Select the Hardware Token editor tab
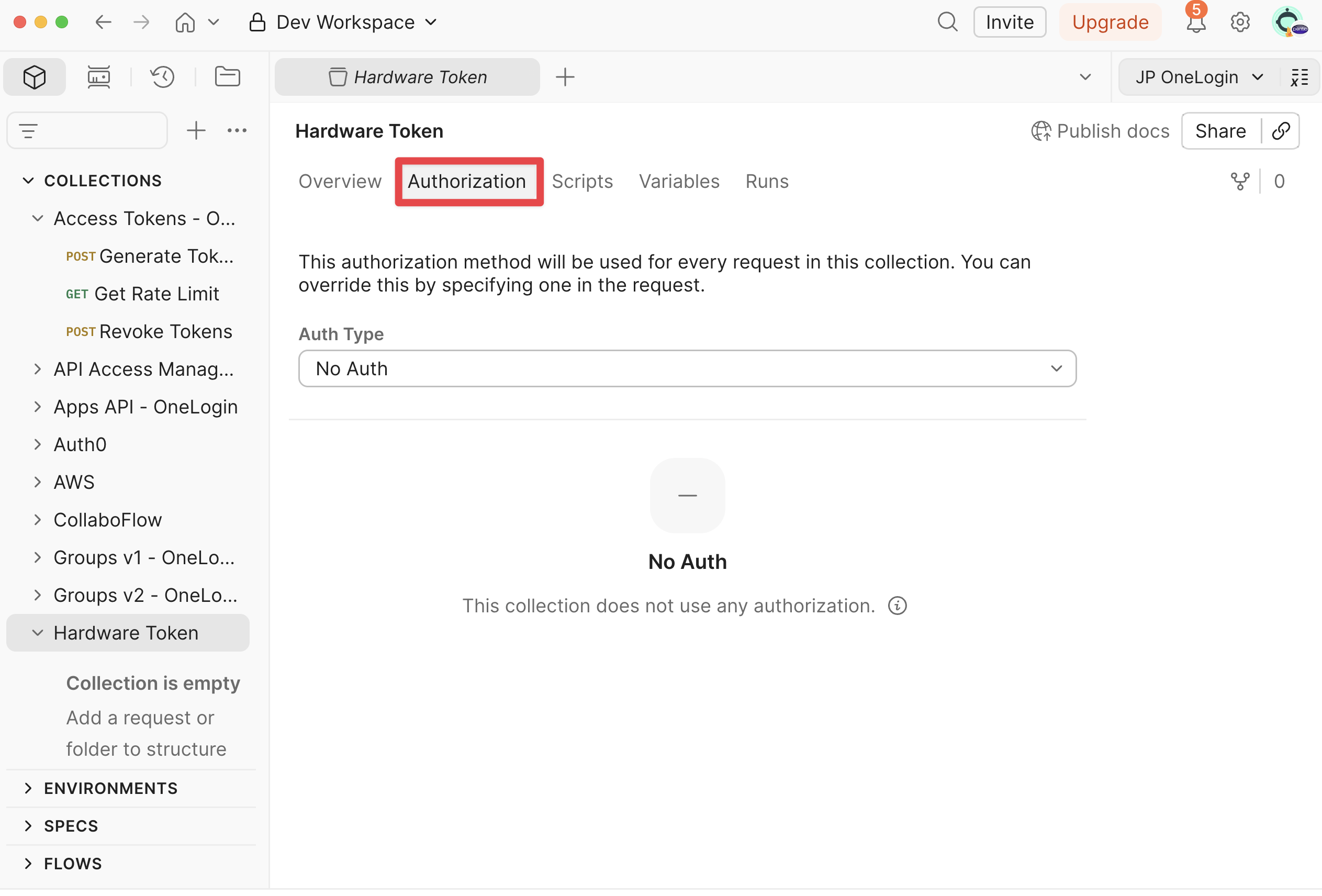This screenshot has height=896, width=1322. 407,77
